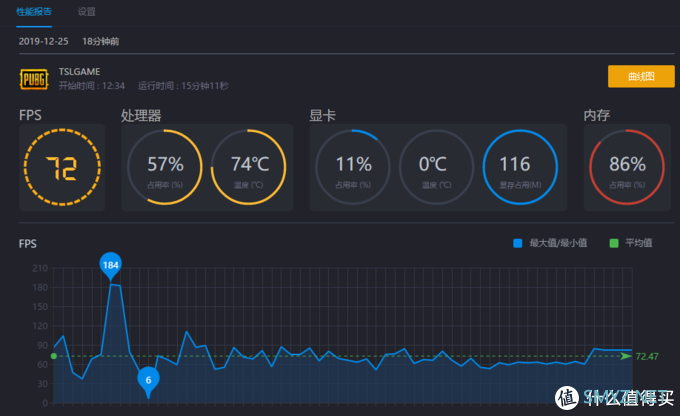Switch to the 性能报告 tab
The width and height of the screenshot is (680, 416).
click(37, 12)
